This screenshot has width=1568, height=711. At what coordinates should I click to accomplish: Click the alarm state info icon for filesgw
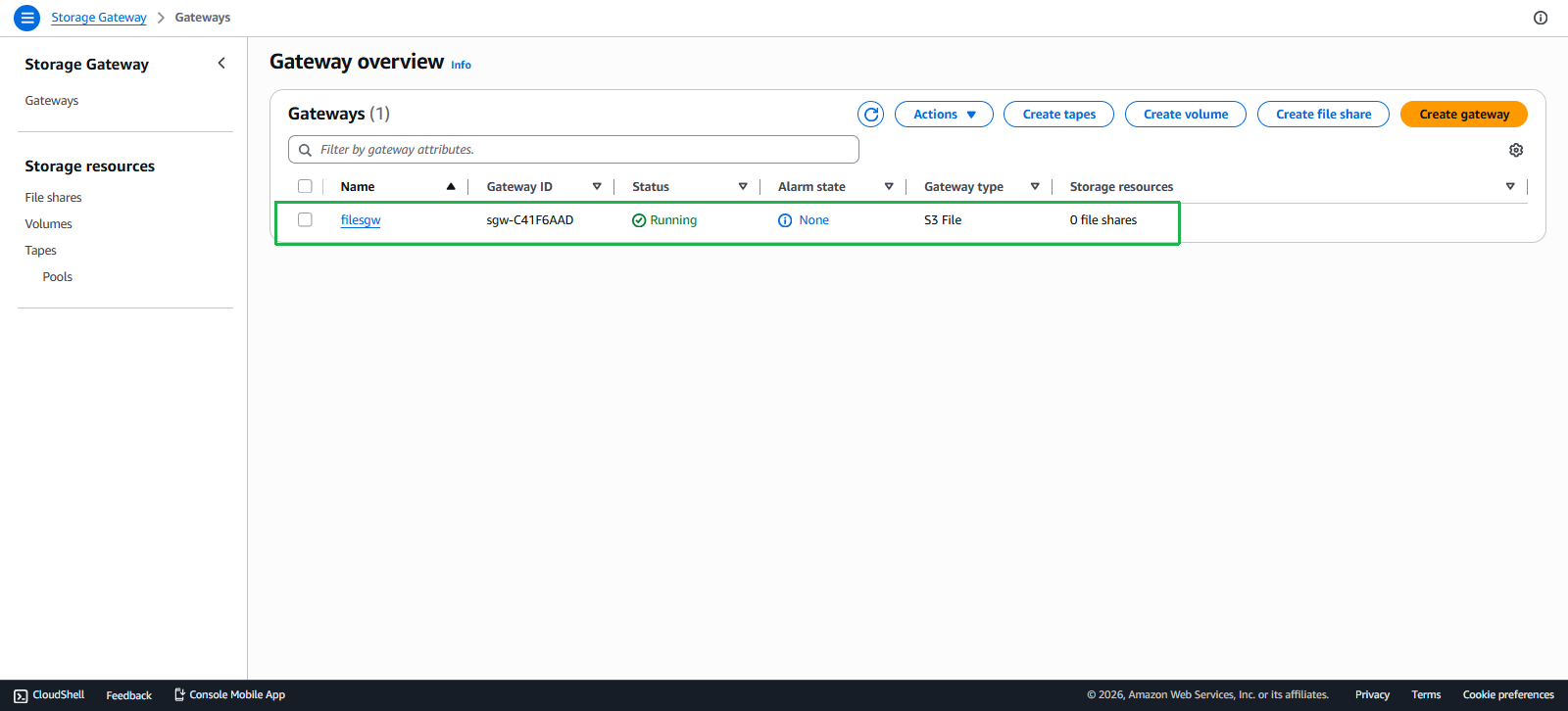[785, 220]
